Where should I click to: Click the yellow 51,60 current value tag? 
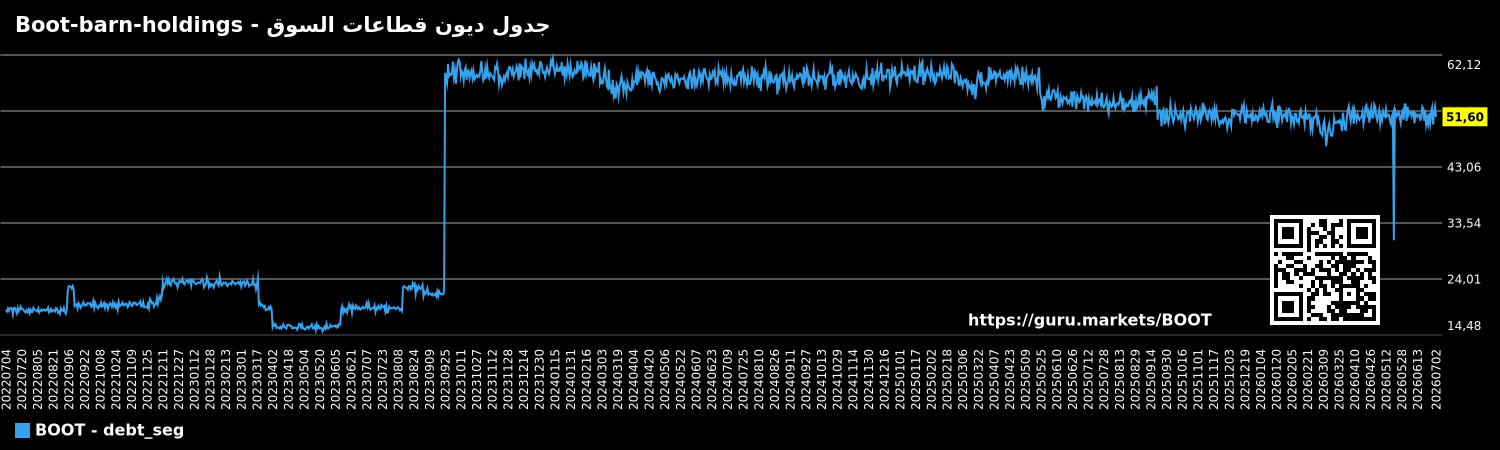[1465, 117]
